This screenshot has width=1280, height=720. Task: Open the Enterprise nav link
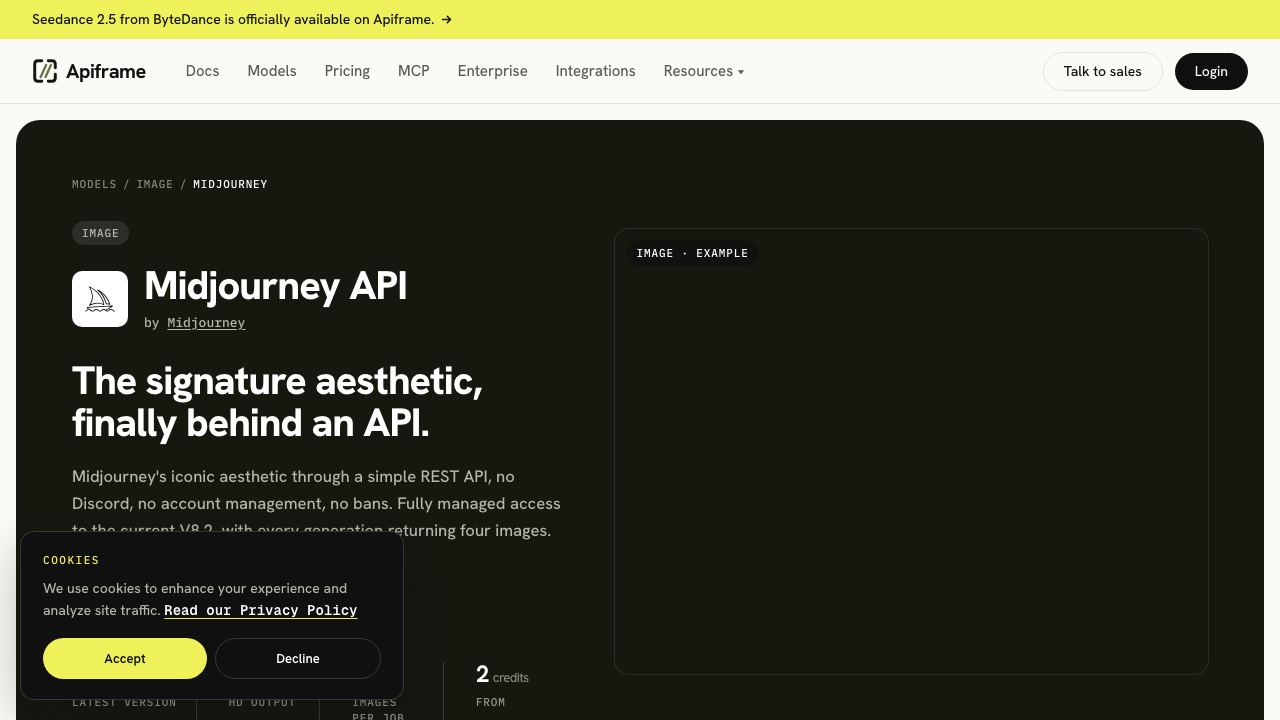[x=492, y=71]
